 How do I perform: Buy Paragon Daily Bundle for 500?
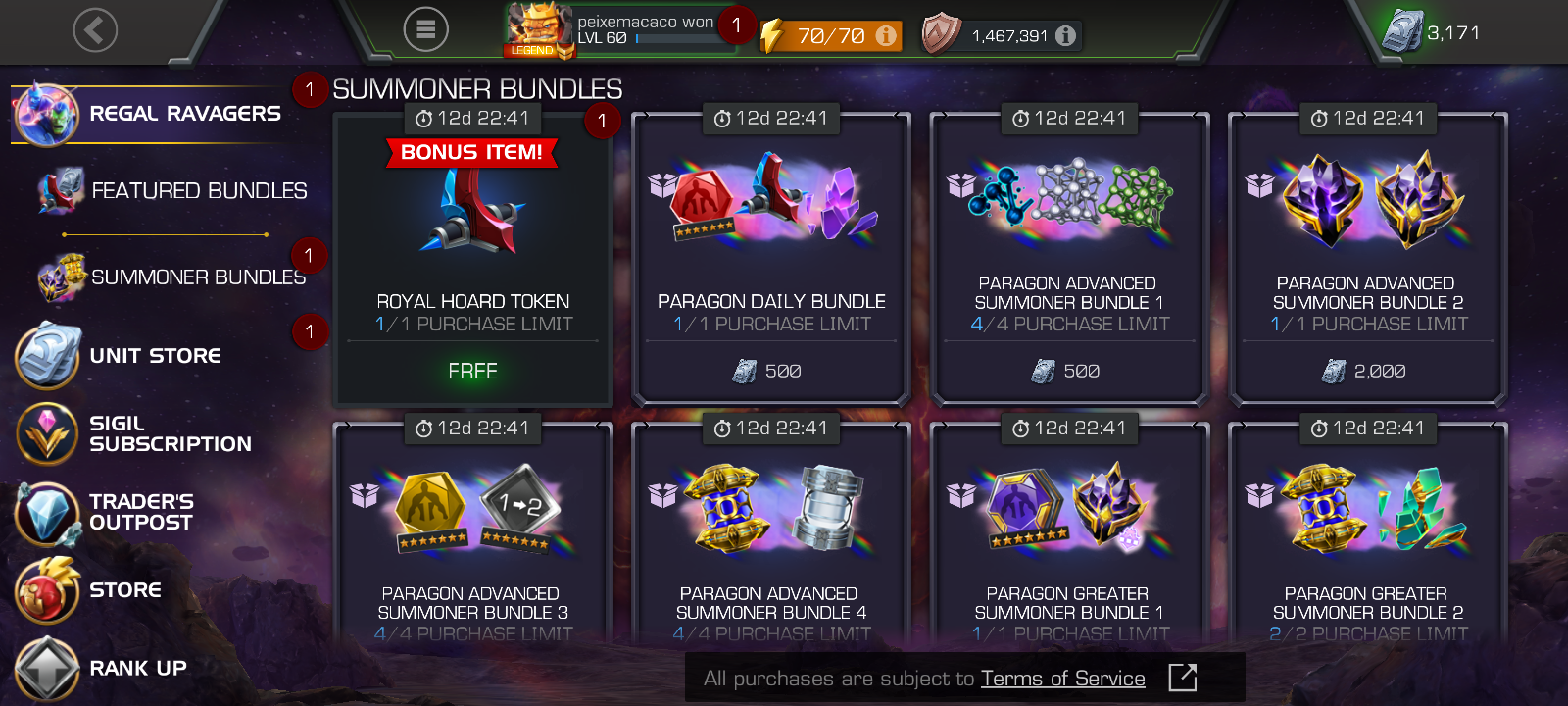coord(771,372)
